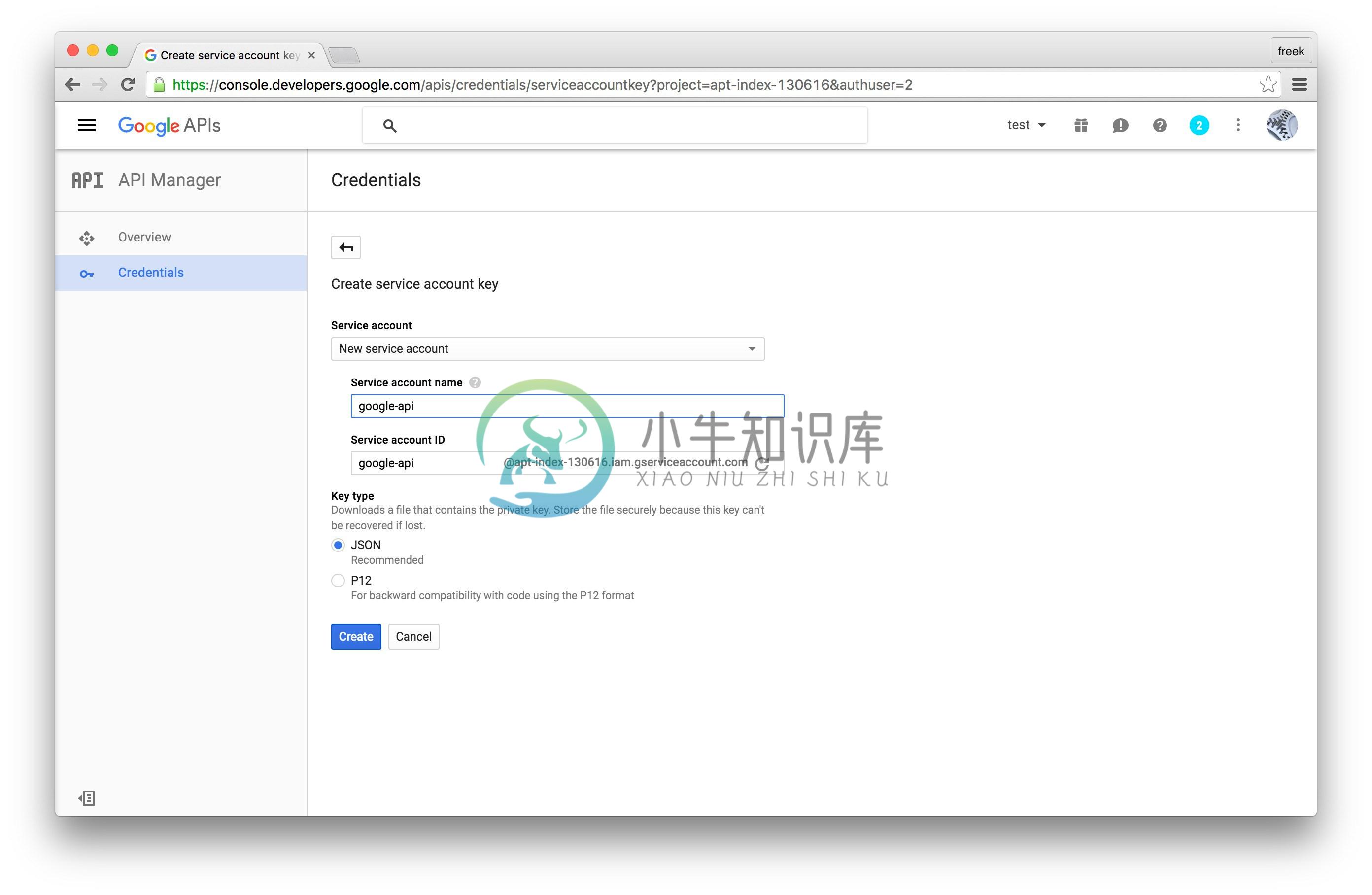The height and width of the screenshot is (895, 1372).
Task: Click the help icon beside Service account name
Action: click(x=475, y=382)
